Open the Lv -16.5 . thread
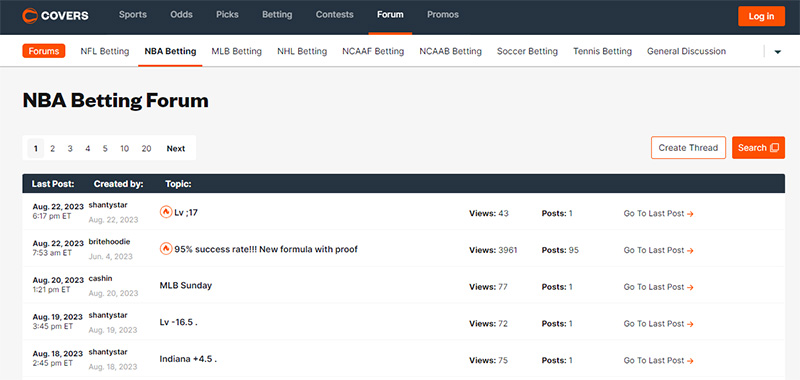The image size is (800, 380). [179, 322]
